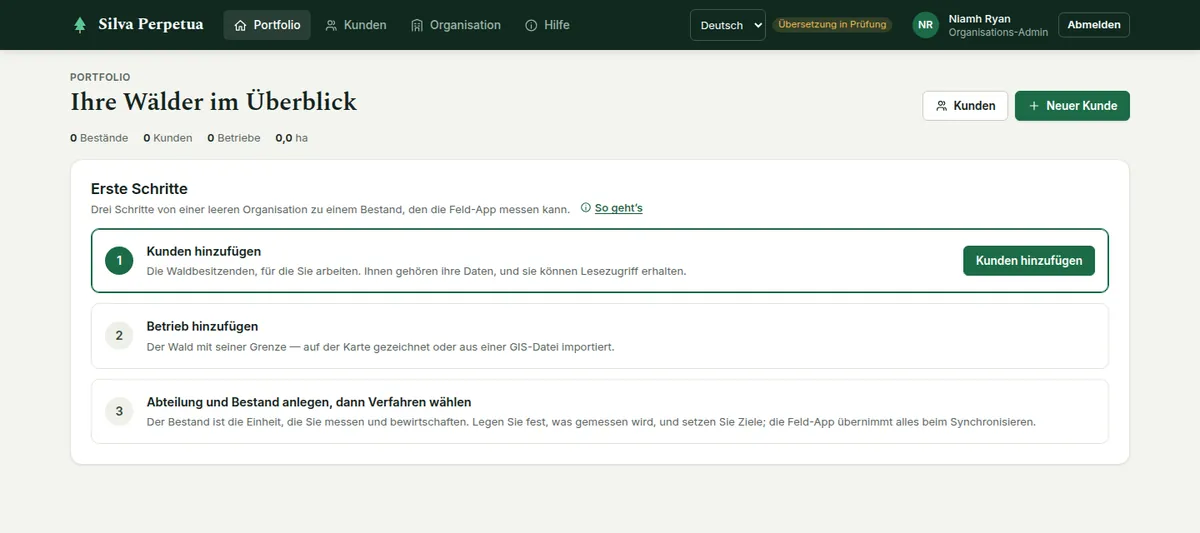The height and width of the screenshot is (533, 1200).
Task: Click the Ihre Wälder im Überblick heading
Action: pyautogui.click(x=213, y=102)
